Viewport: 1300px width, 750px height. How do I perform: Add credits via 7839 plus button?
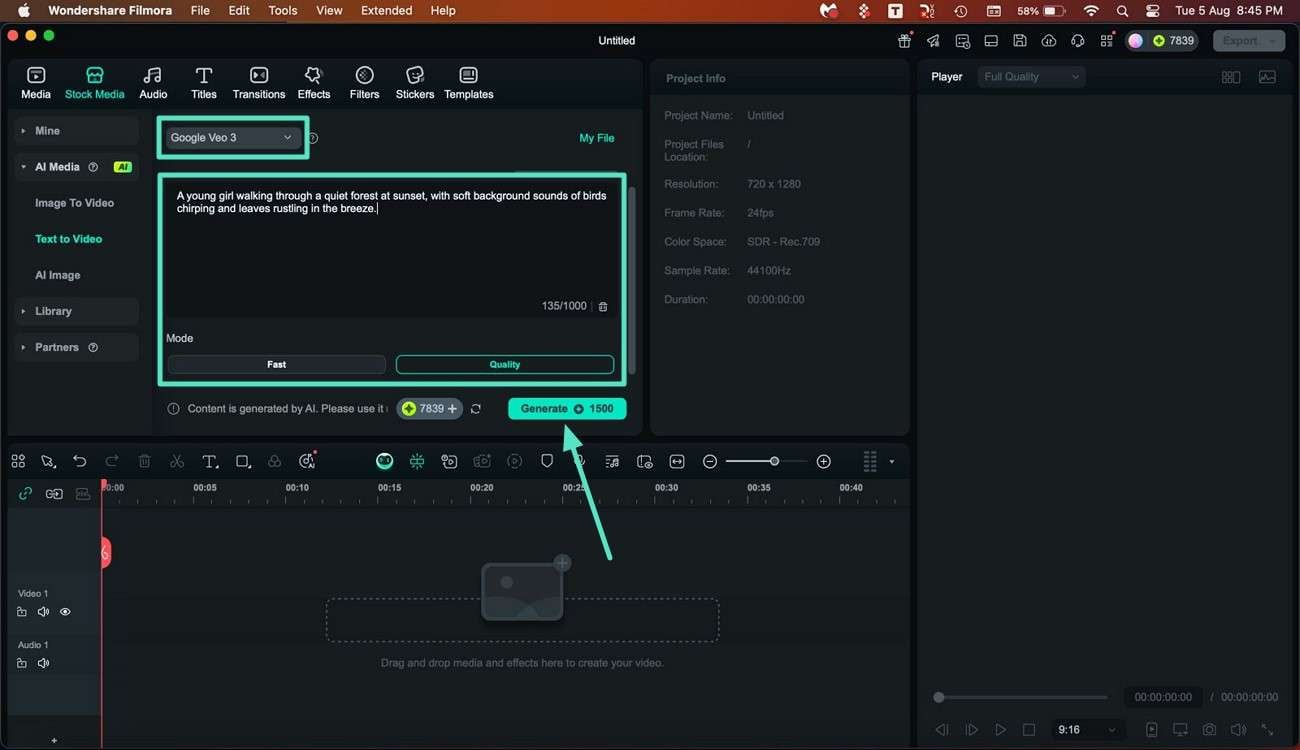430,409
